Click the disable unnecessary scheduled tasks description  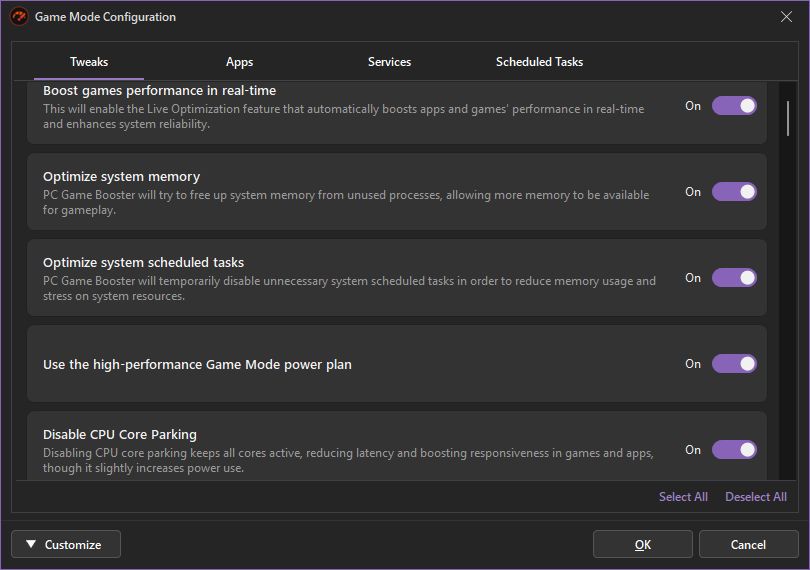(x=349, y=288)
